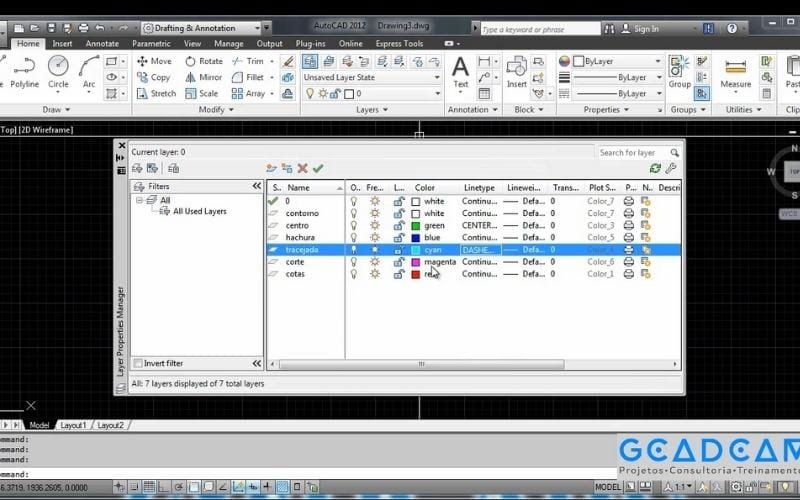This screenshot has height=500, width=800.
Task: Change the magenta color swatch of corte
Action: pyautogui.click(x=416, y=262)
